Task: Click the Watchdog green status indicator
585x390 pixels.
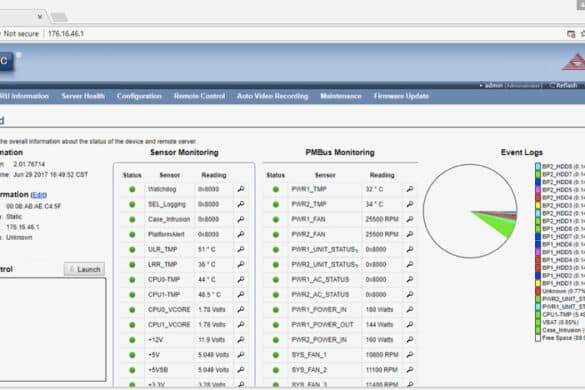Action: (x=132, y=189)
